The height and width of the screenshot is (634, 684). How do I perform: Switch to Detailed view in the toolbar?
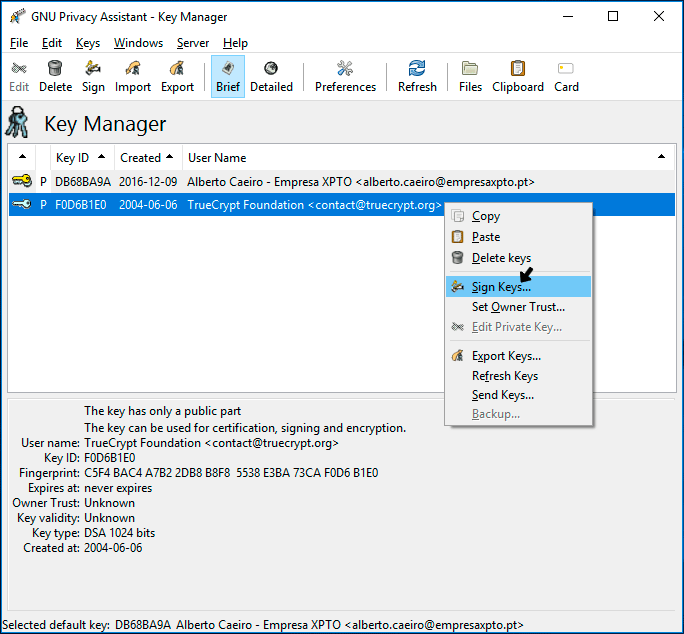(x=271, y=76)
